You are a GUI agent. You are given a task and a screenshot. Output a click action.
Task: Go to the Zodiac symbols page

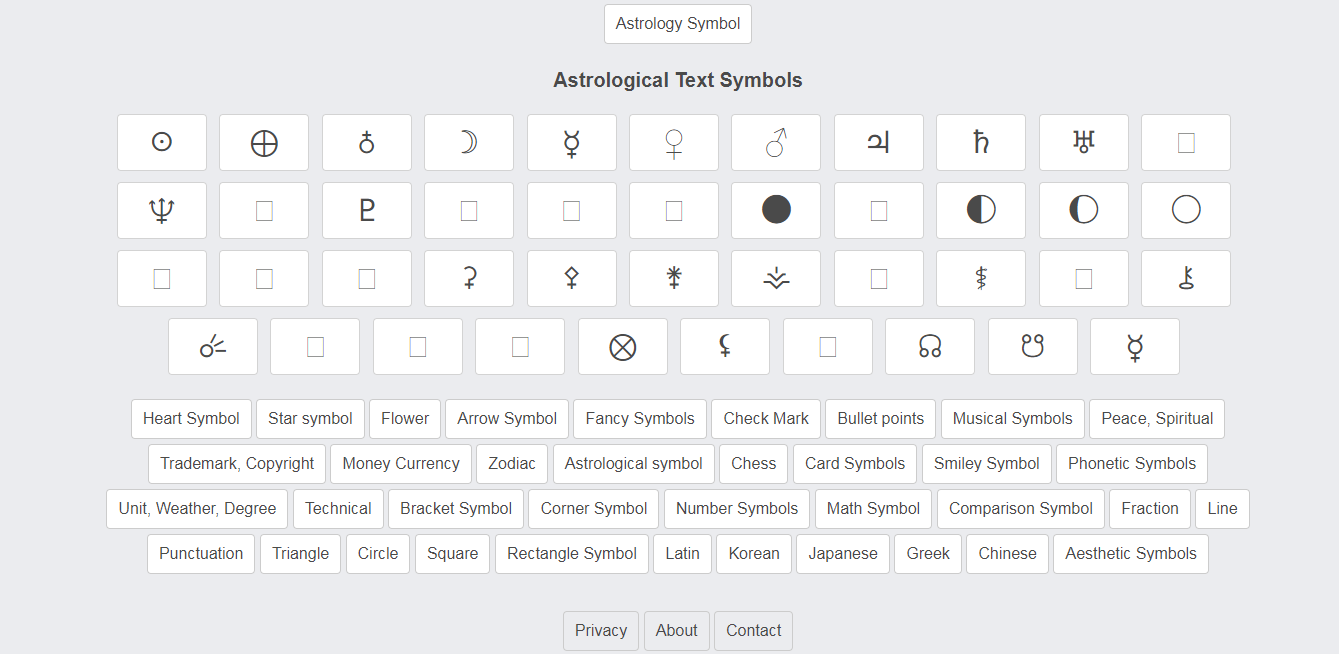(x=512, y=464)
